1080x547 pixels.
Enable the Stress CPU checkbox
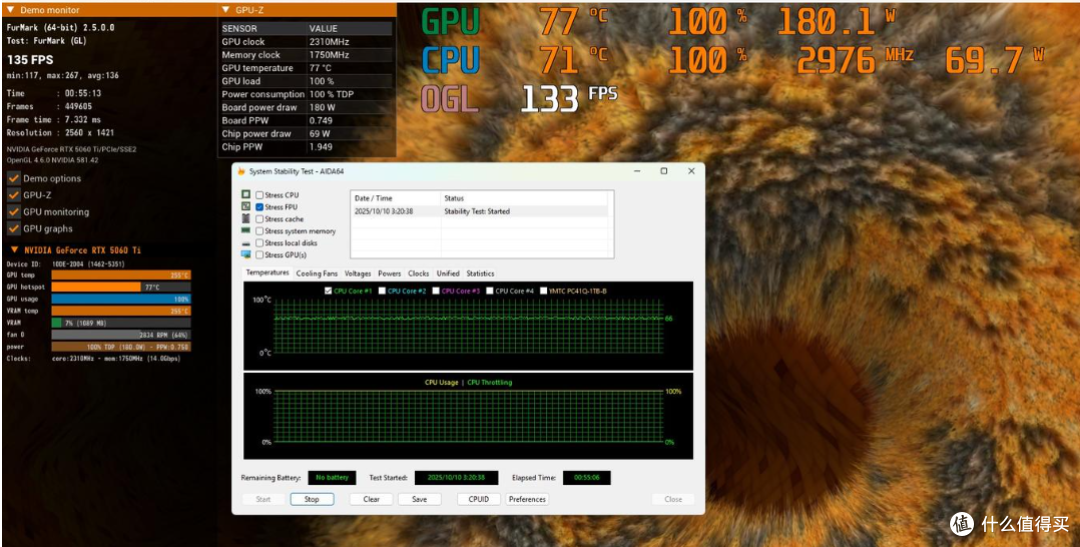[x=259, y=195]
